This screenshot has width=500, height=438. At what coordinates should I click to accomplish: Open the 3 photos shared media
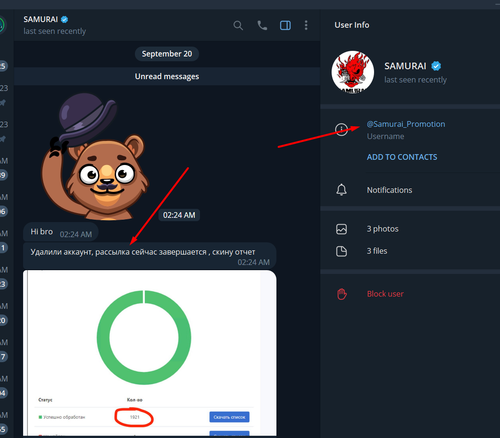(410, 229)
